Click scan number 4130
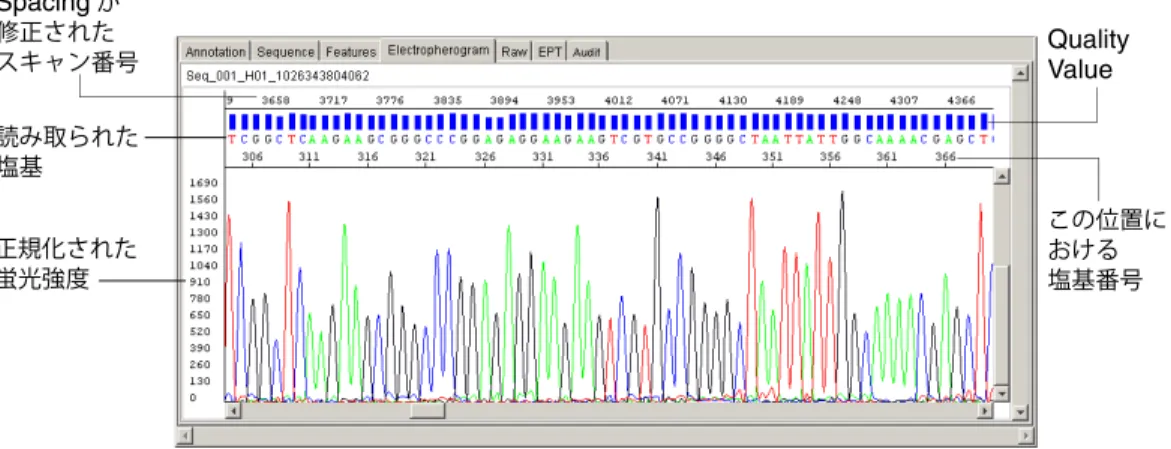1171x449 pixels. [733, 99]
